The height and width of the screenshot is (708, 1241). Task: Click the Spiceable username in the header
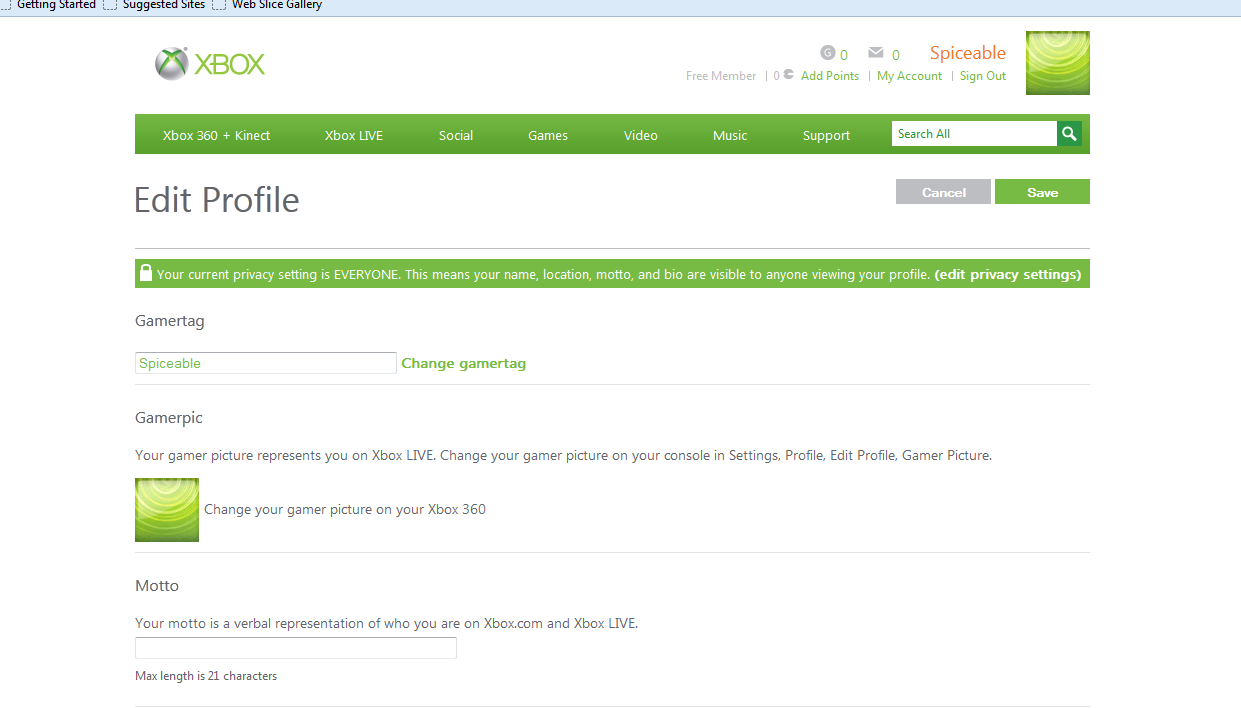coord(968,53)
